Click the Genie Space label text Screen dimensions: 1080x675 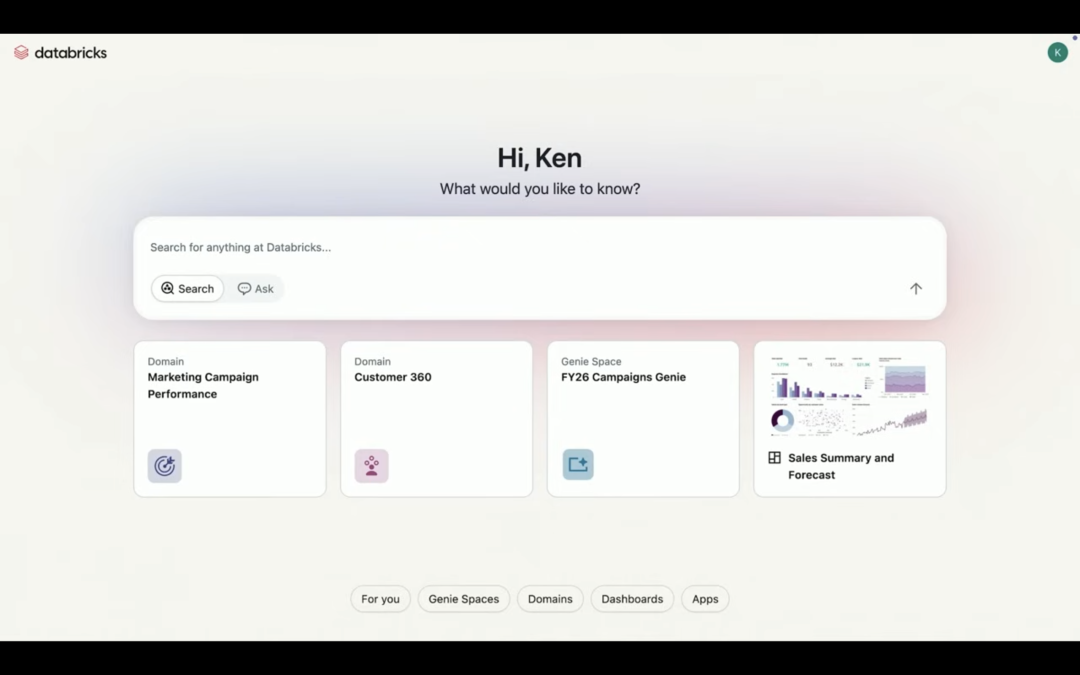click(x=591, y=361)
